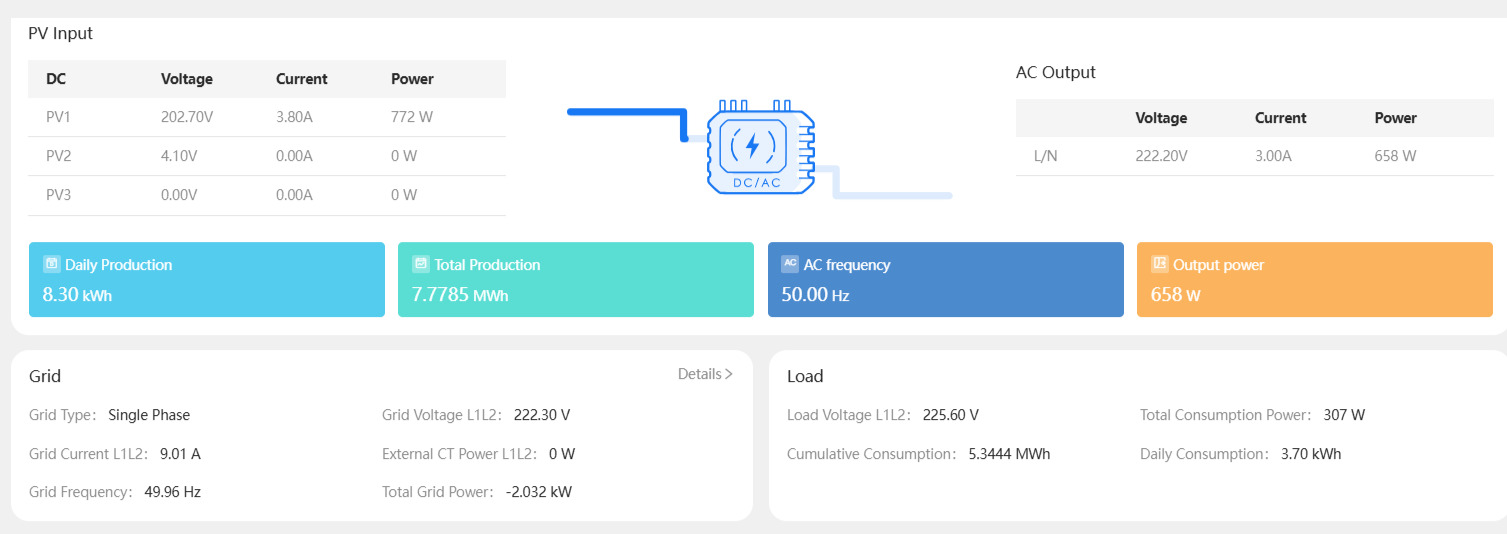The height and width of the screenshot is (534, 1507).
Task: Click the AC frequency badge icon
Action: pyautogui.click(x=790, y=264)
